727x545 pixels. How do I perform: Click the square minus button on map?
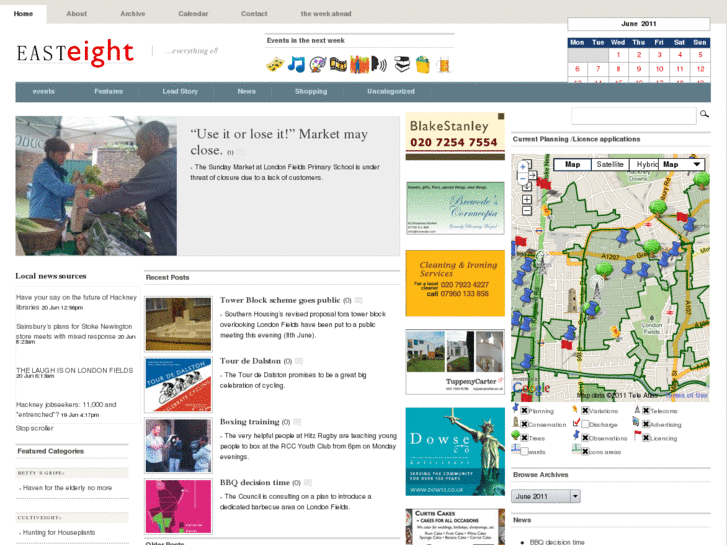coord(527,211)
